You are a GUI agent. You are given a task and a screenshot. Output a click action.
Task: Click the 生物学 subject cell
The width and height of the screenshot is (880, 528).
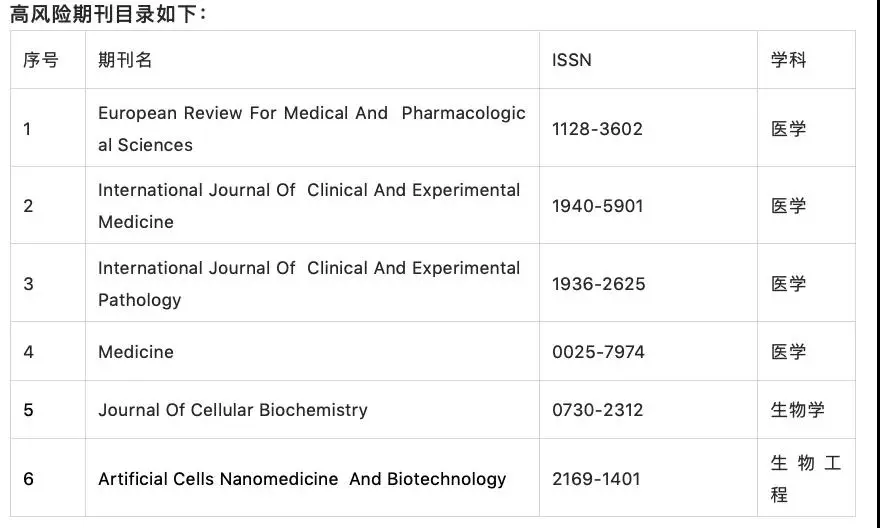pos(797,410)
